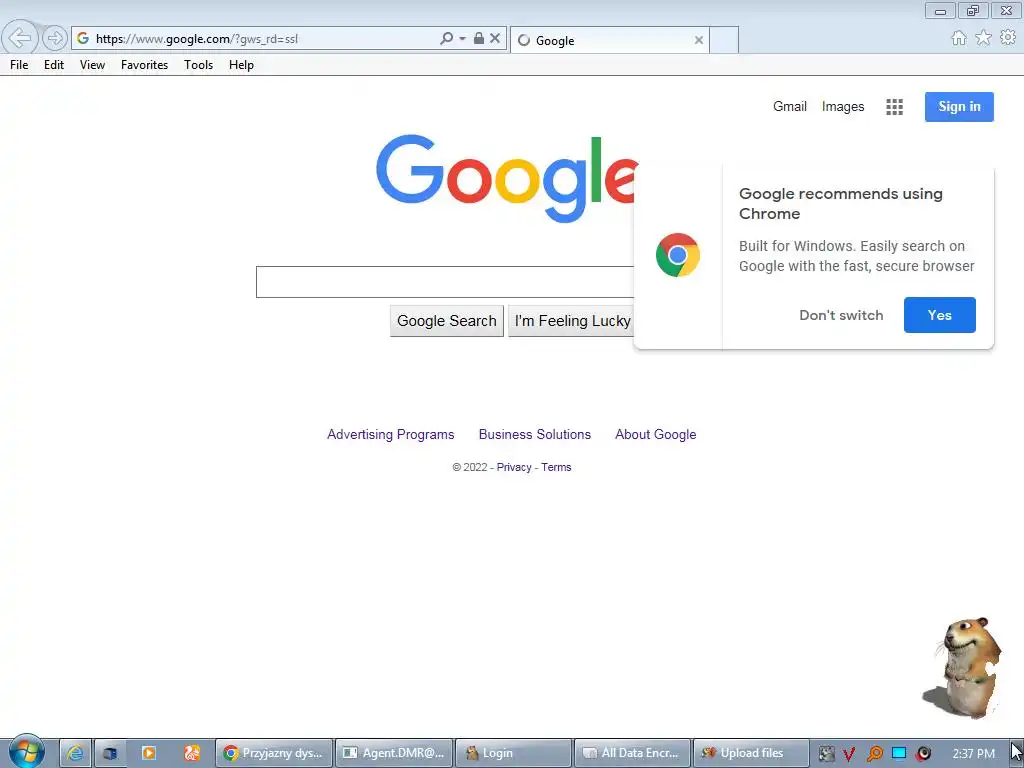This screenshot has height=768, width=1024.
Task: Open the Tools gear icon
Action: pos(1008,38)
